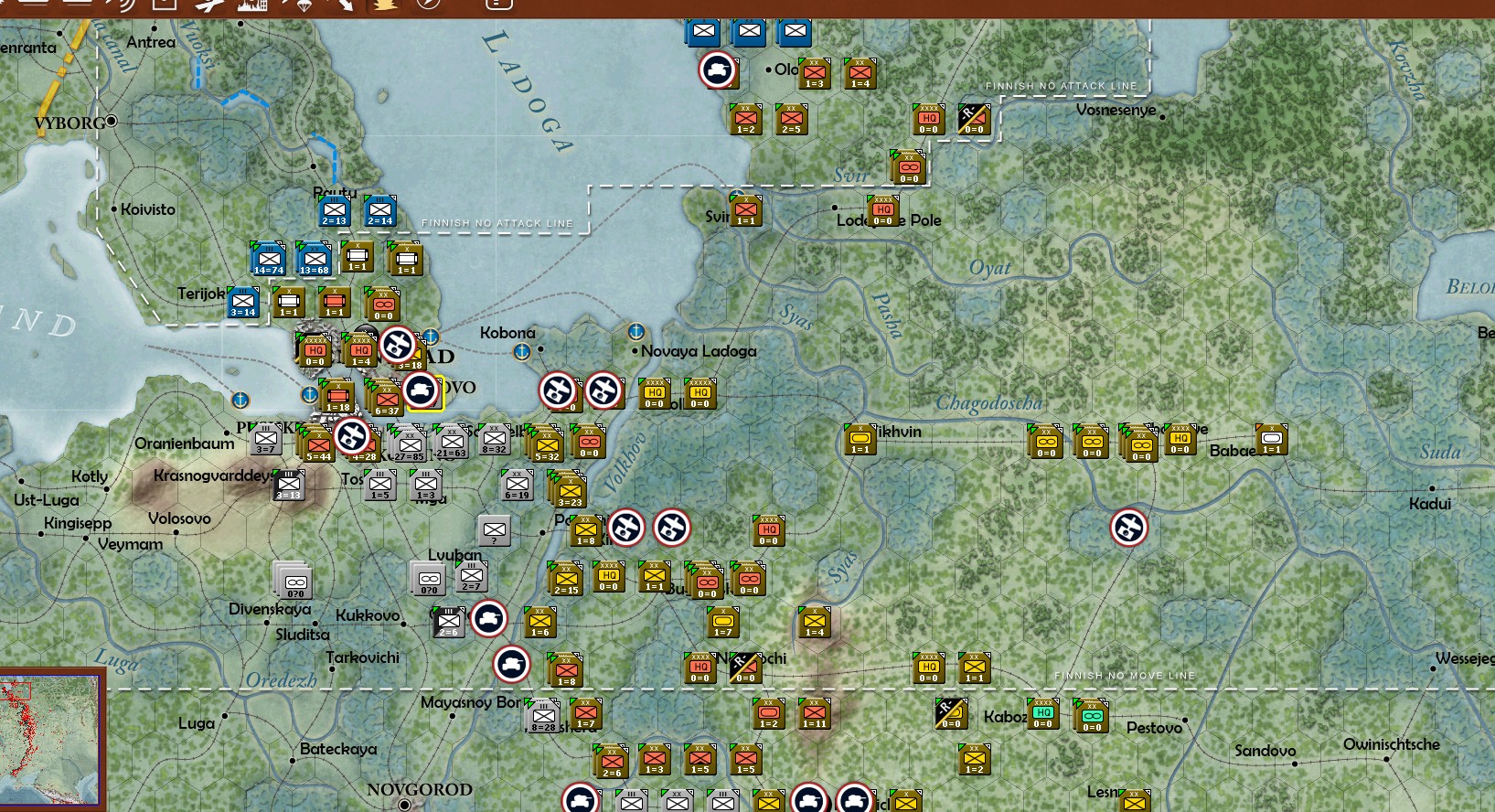1495x812 pixels.
Task: Click the strategic minimap thumbnail
Action: click(x=51, y=741)
